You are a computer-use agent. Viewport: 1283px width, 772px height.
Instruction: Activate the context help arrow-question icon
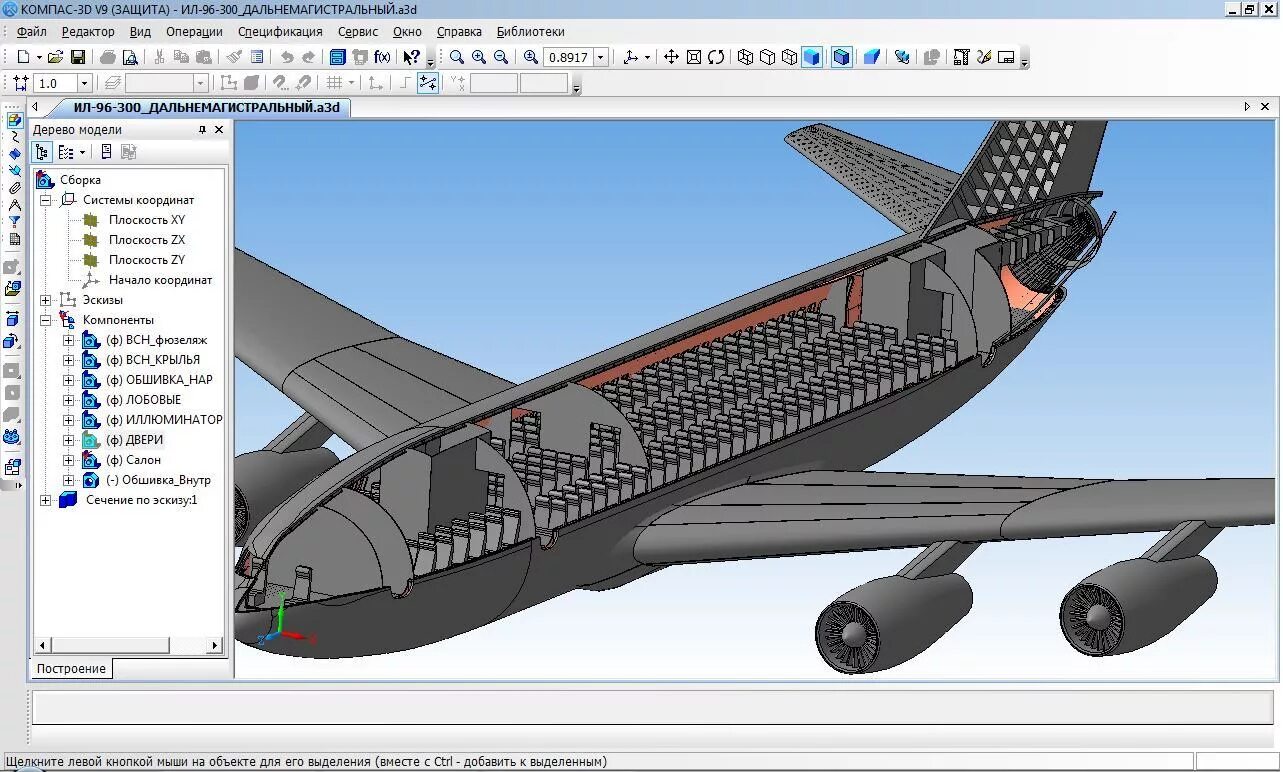coord(412,57)
